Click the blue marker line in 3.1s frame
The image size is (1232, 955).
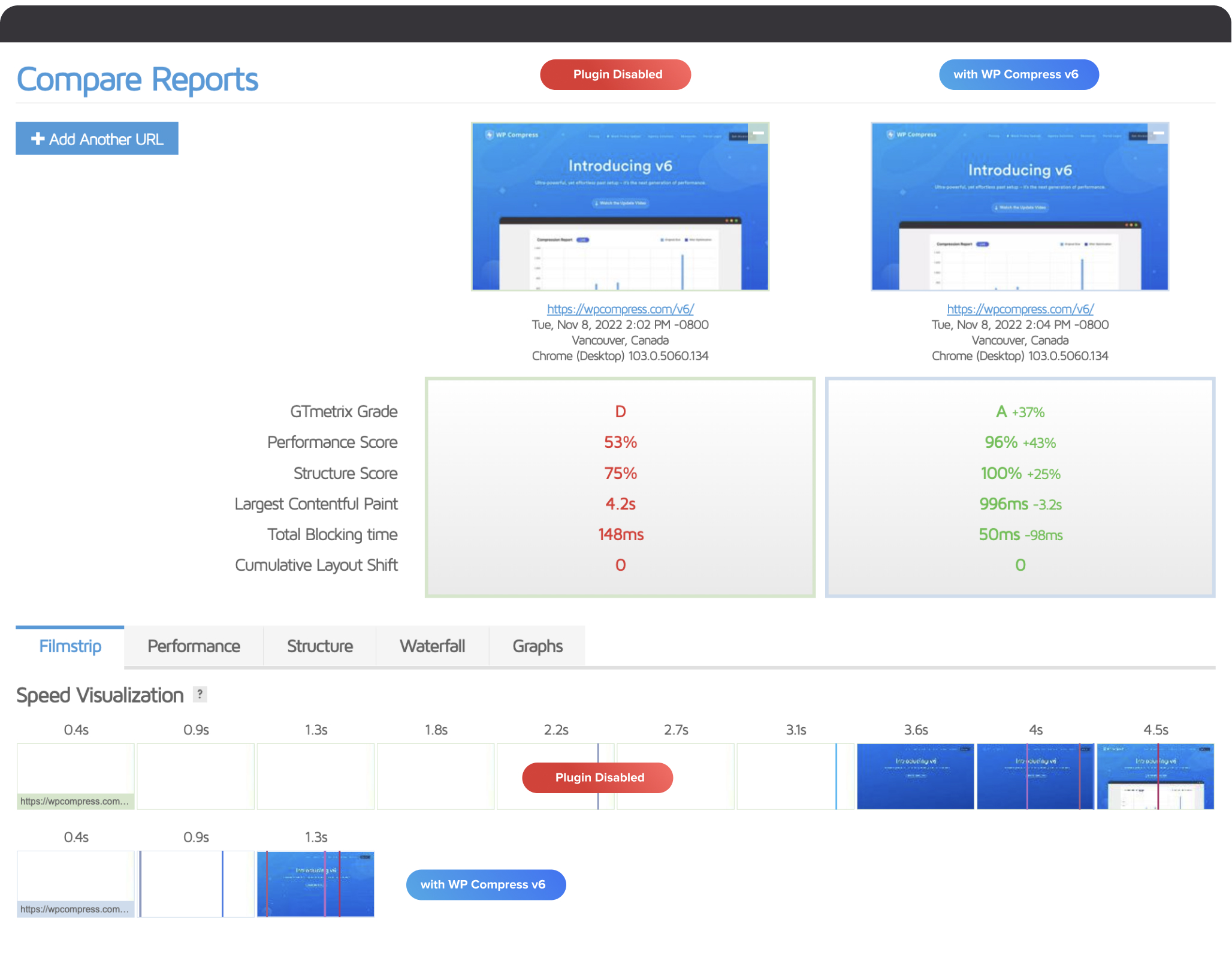(x=836, y=776)
